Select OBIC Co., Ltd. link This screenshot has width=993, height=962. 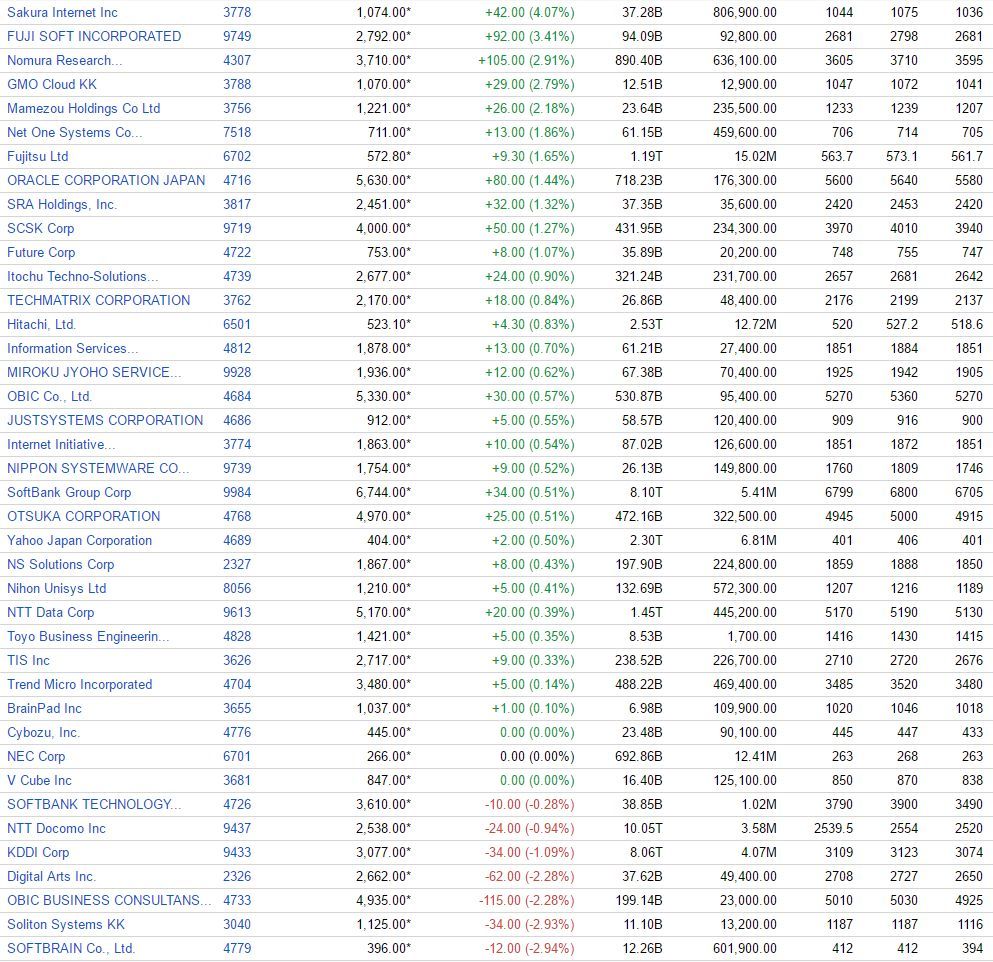tap(49, 397)
